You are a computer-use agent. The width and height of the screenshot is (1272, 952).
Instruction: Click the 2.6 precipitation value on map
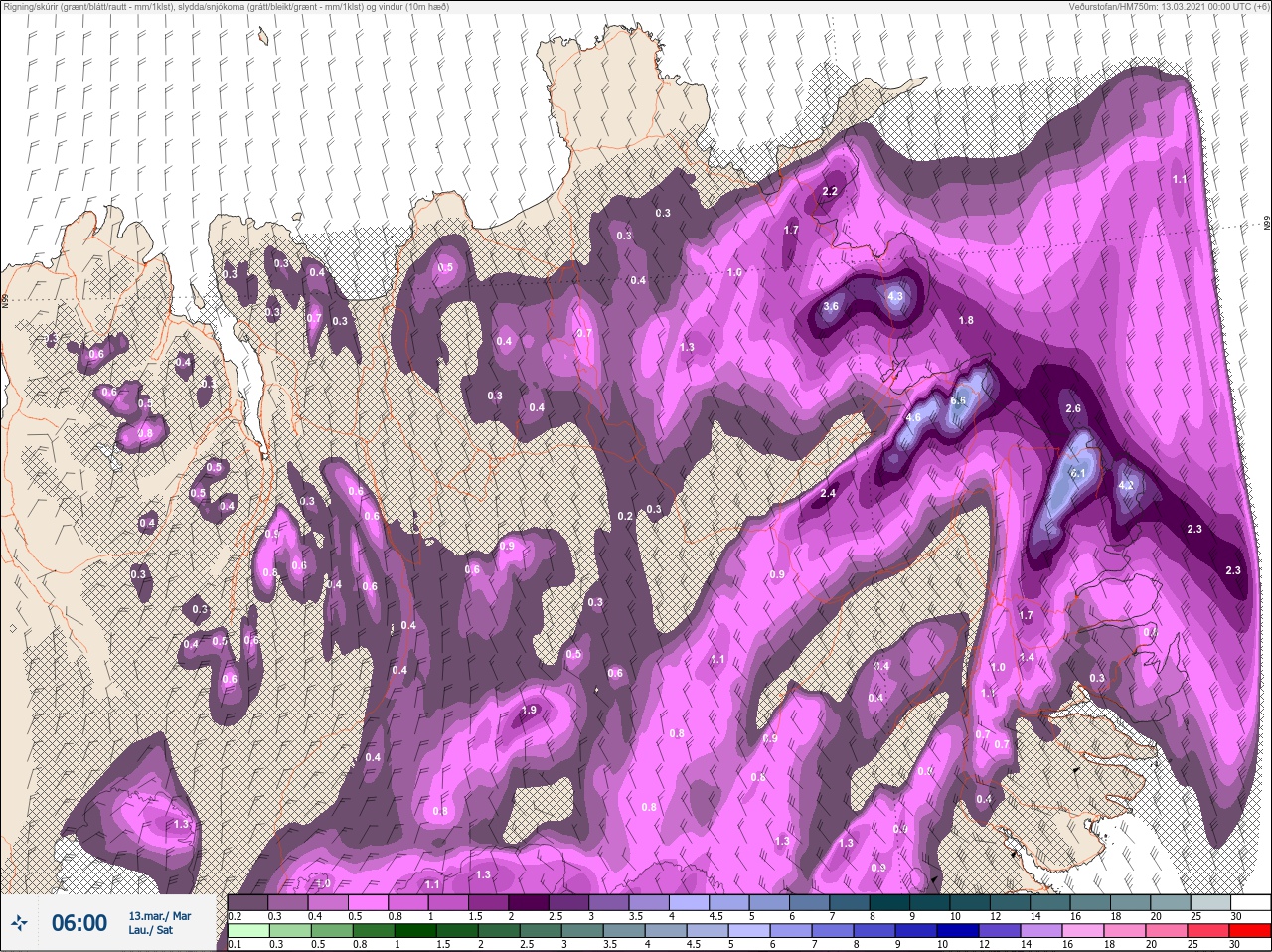coord(1073,408)
